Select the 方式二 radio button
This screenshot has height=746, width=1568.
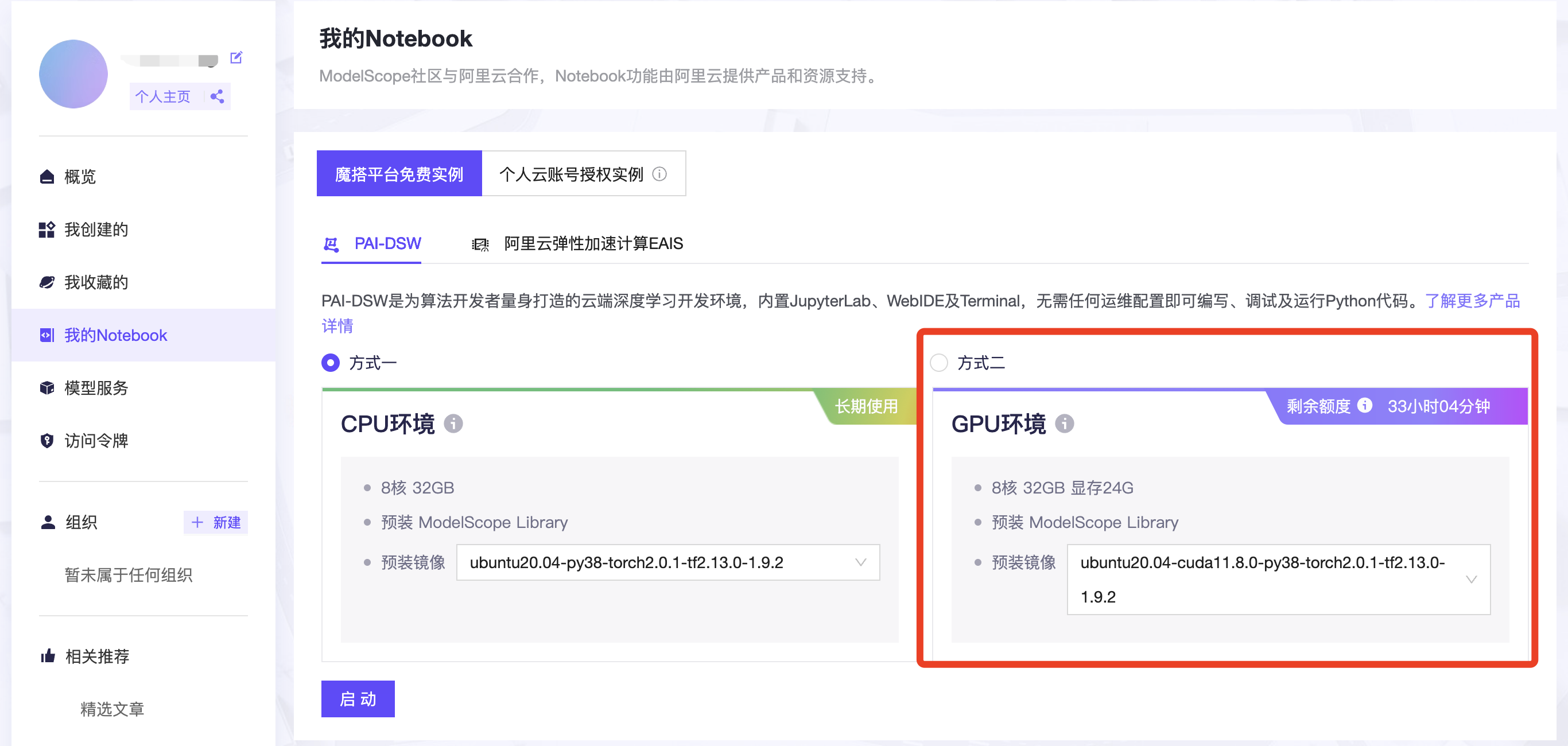[x=939, y=363]
